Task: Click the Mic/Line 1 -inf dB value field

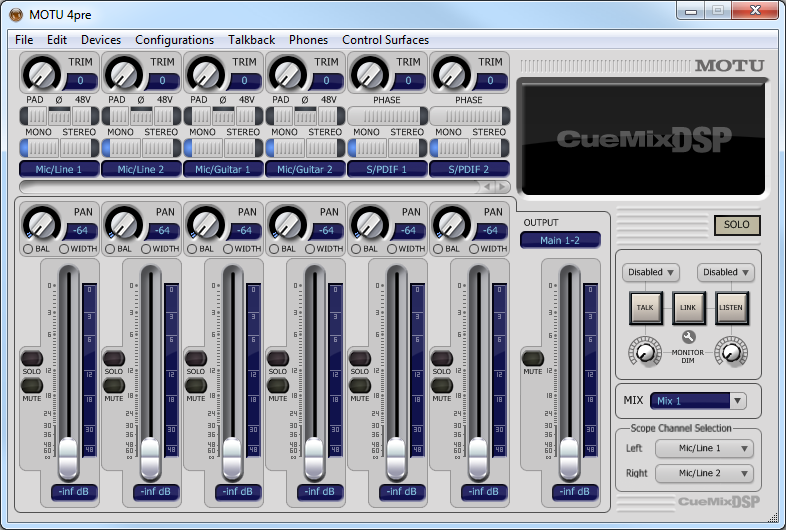Action: coord(74,492)
